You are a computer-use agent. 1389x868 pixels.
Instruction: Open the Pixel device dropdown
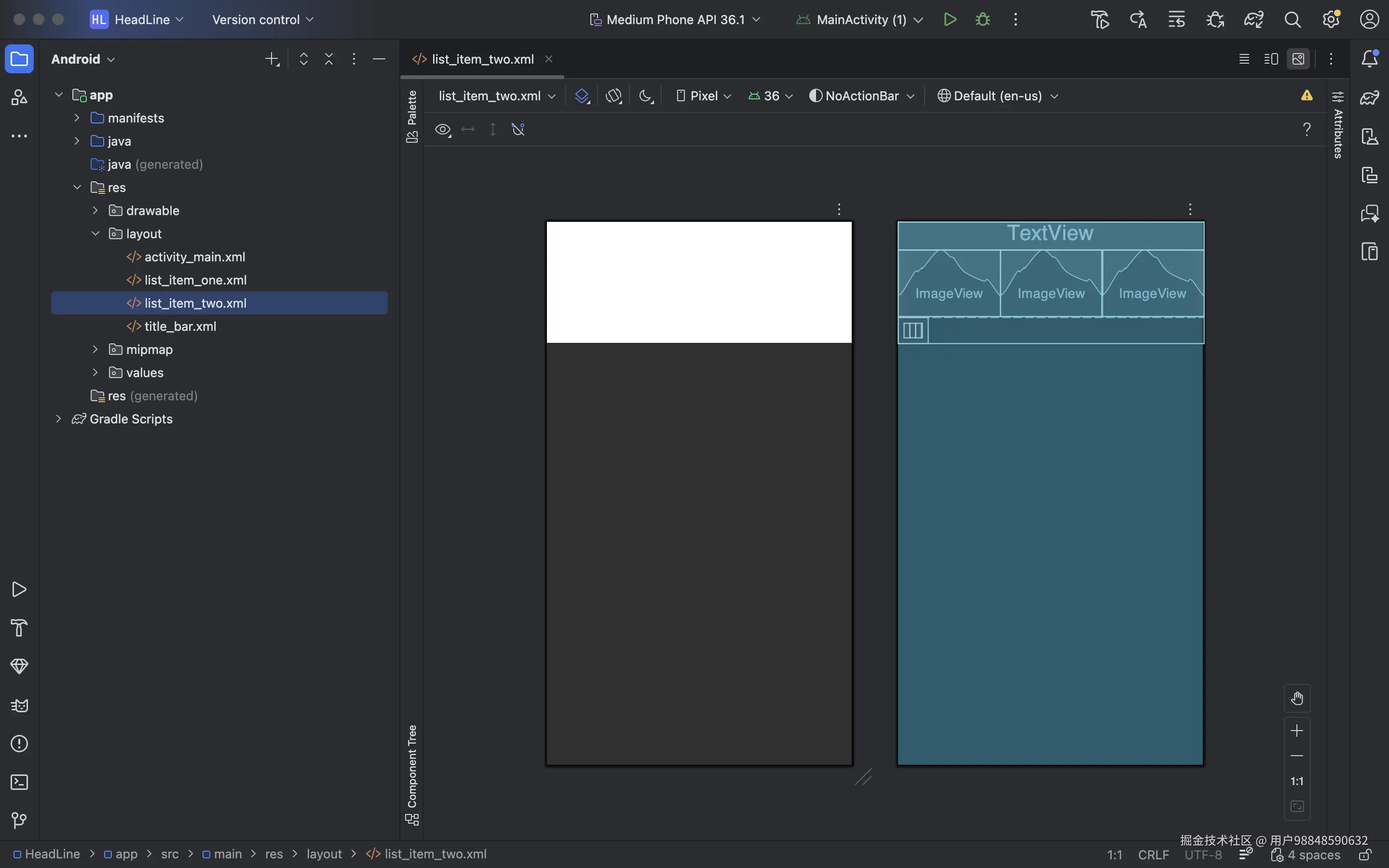pos(704,96)
